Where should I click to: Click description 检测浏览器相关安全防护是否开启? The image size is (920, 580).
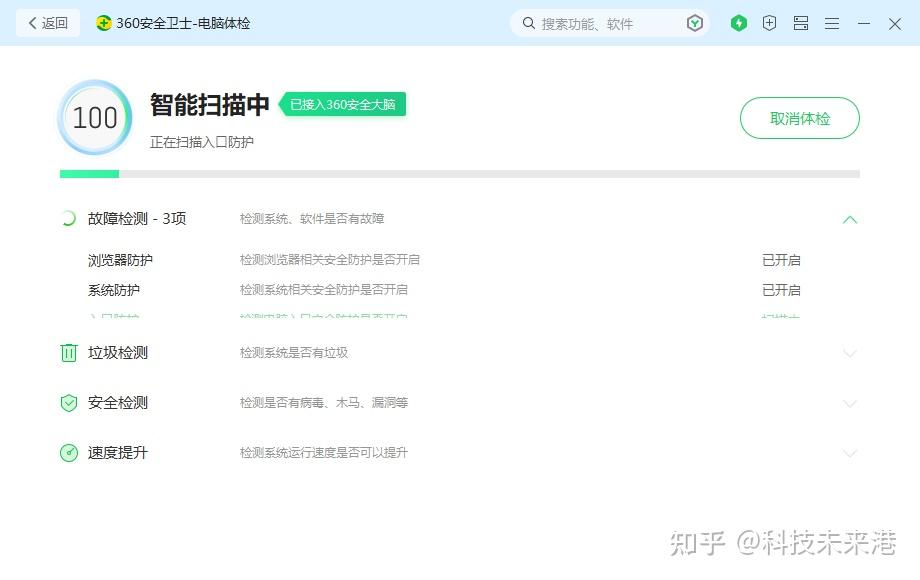330,260
